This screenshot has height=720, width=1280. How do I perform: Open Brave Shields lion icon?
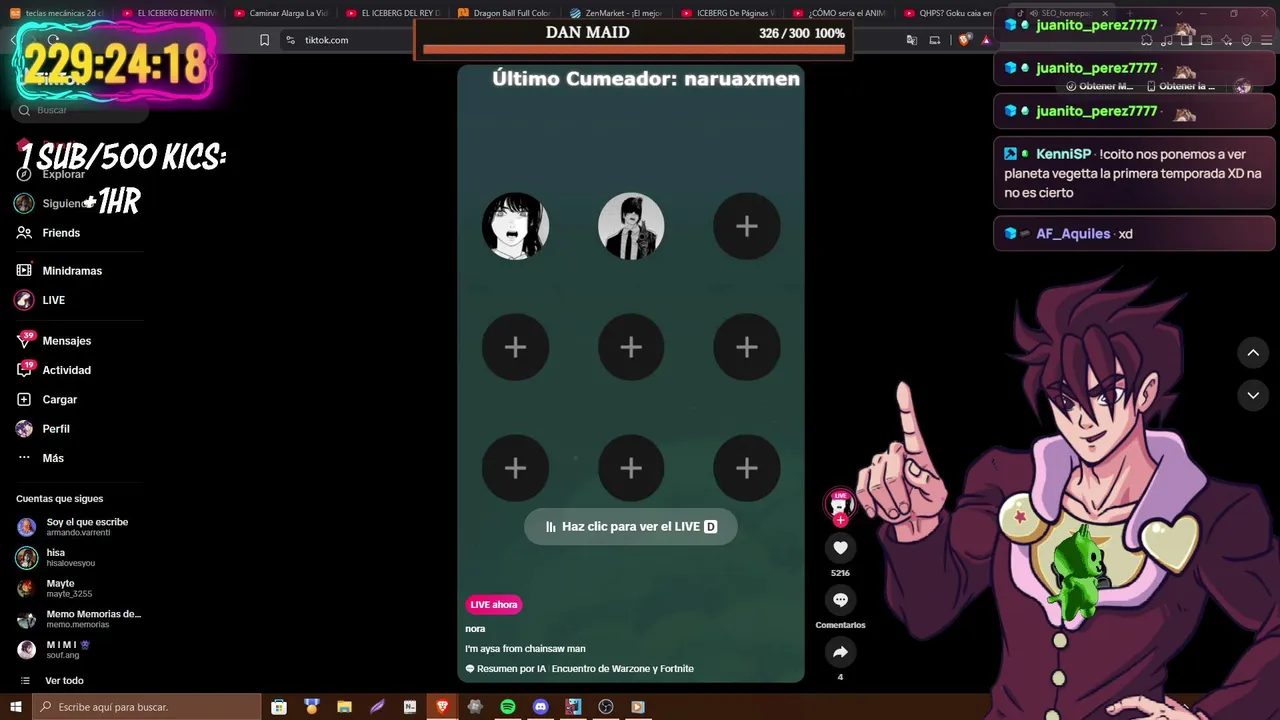coord(964,40)
